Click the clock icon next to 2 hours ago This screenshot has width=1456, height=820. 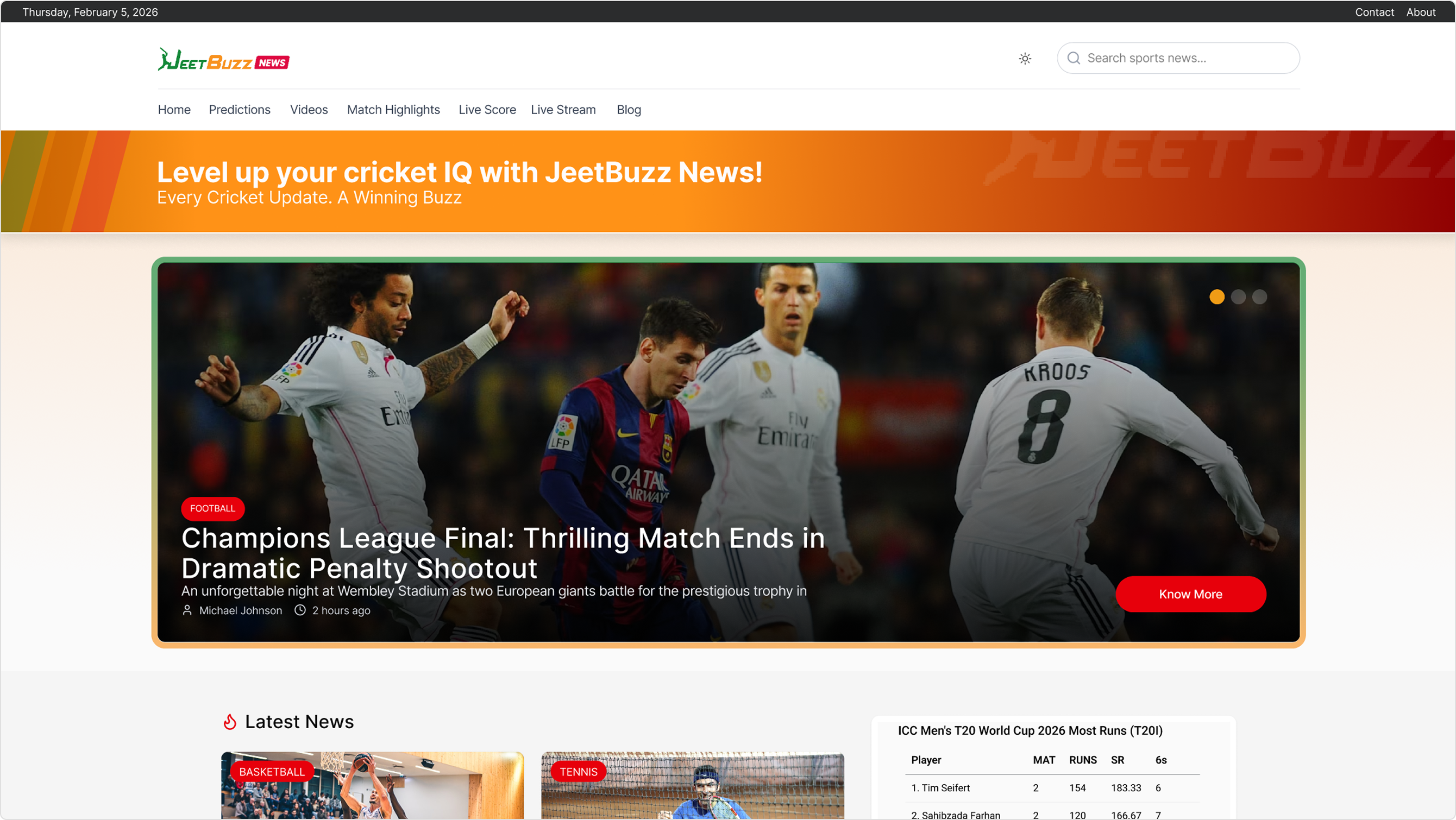click(299, 610)
